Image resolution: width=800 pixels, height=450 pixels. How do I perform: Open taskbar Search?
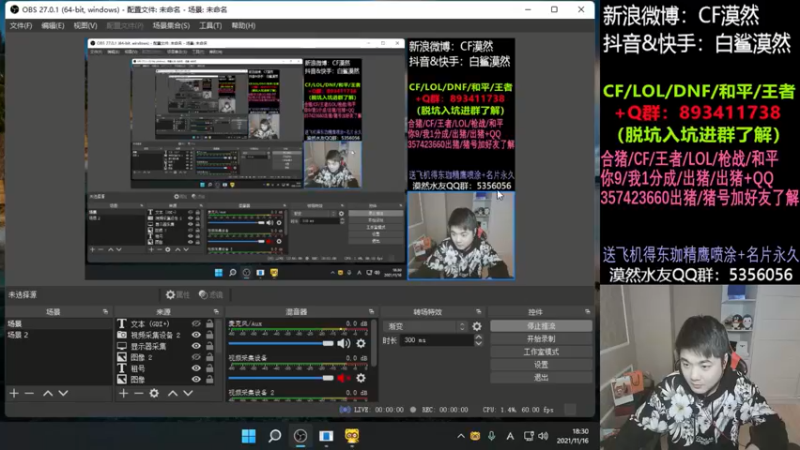274,436
